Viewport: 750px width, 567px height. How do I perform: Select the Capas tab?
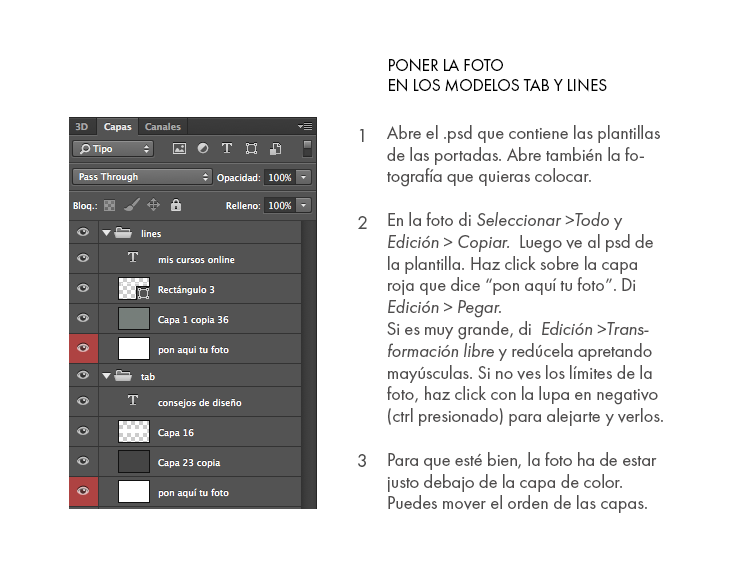point(117,126)
